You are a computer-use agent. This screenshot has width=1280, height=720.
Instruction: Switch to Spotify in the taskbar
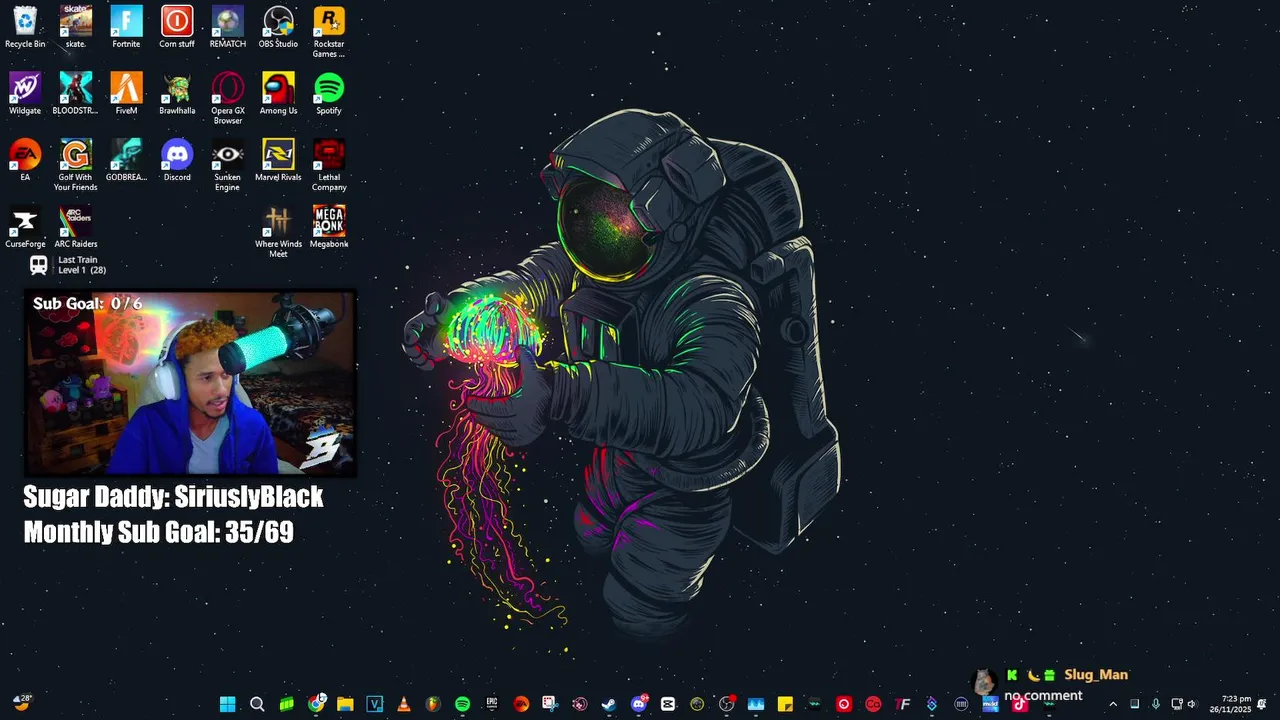point(462,704)
